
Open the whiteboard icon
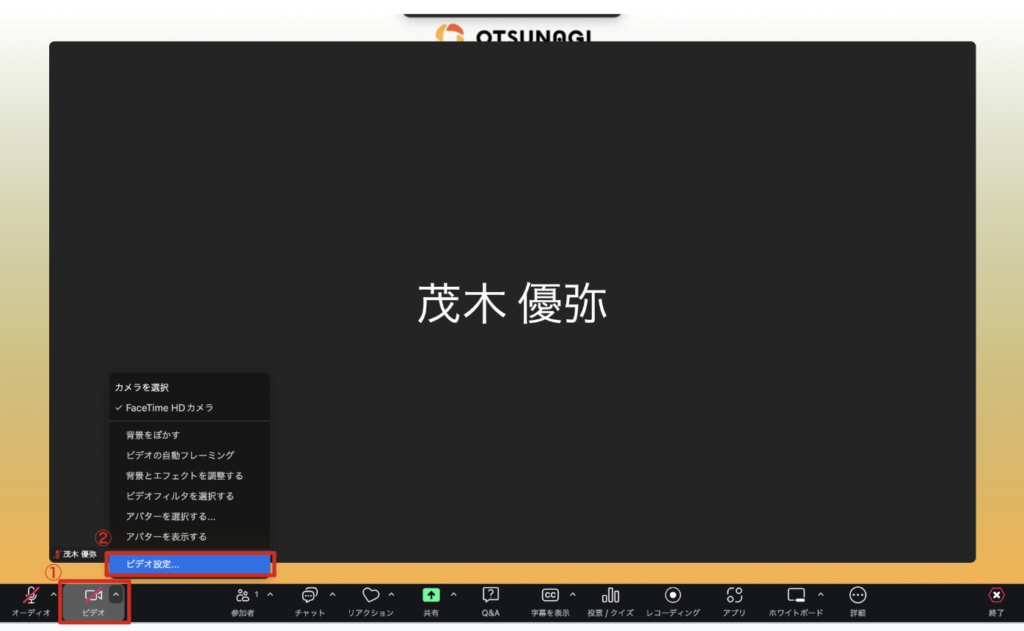pyautogui.click(x=796, y=595)
